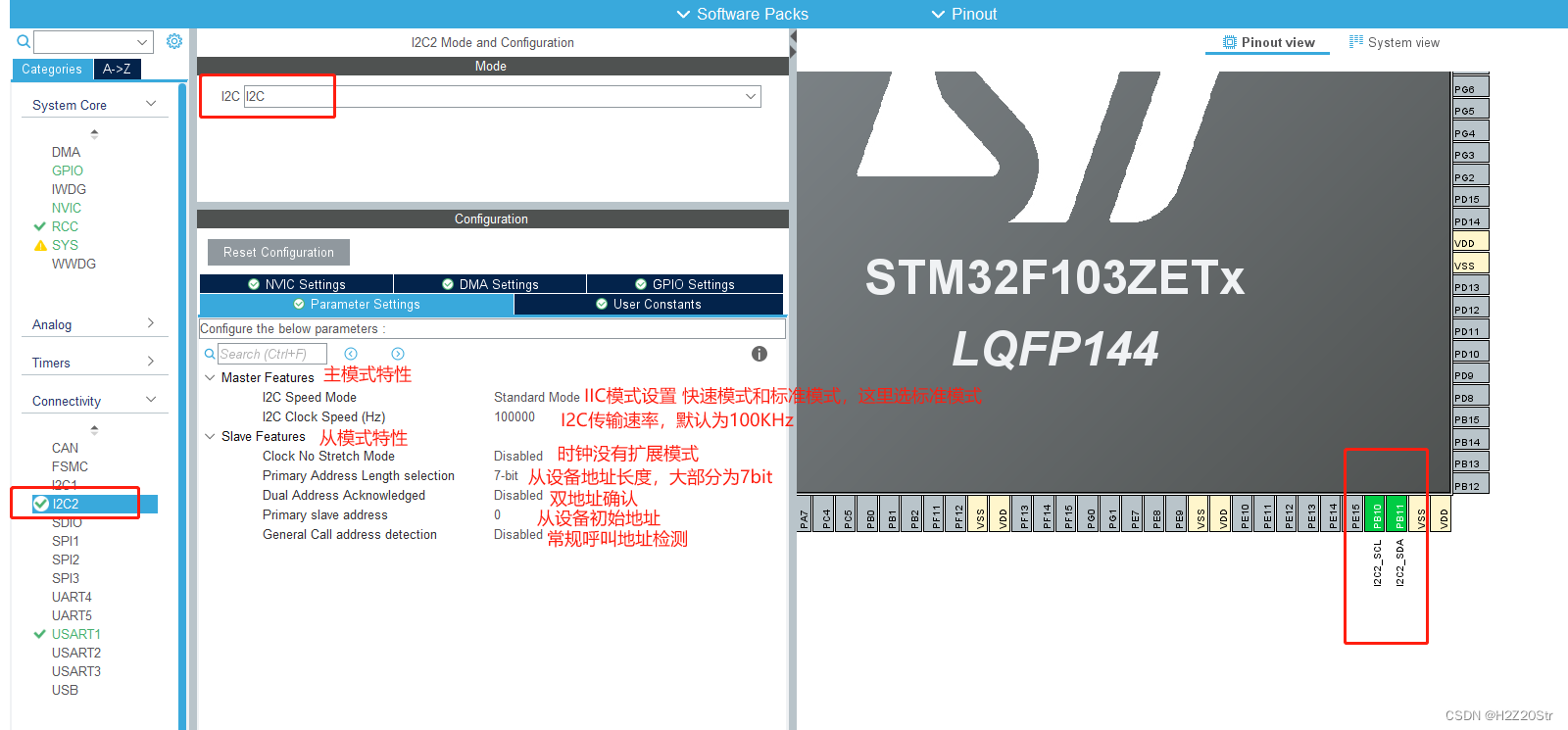The width and height of the screenshot is (1568, 730).
Task: Switch to the Categories tab
Action: click(x=52, y=69)
